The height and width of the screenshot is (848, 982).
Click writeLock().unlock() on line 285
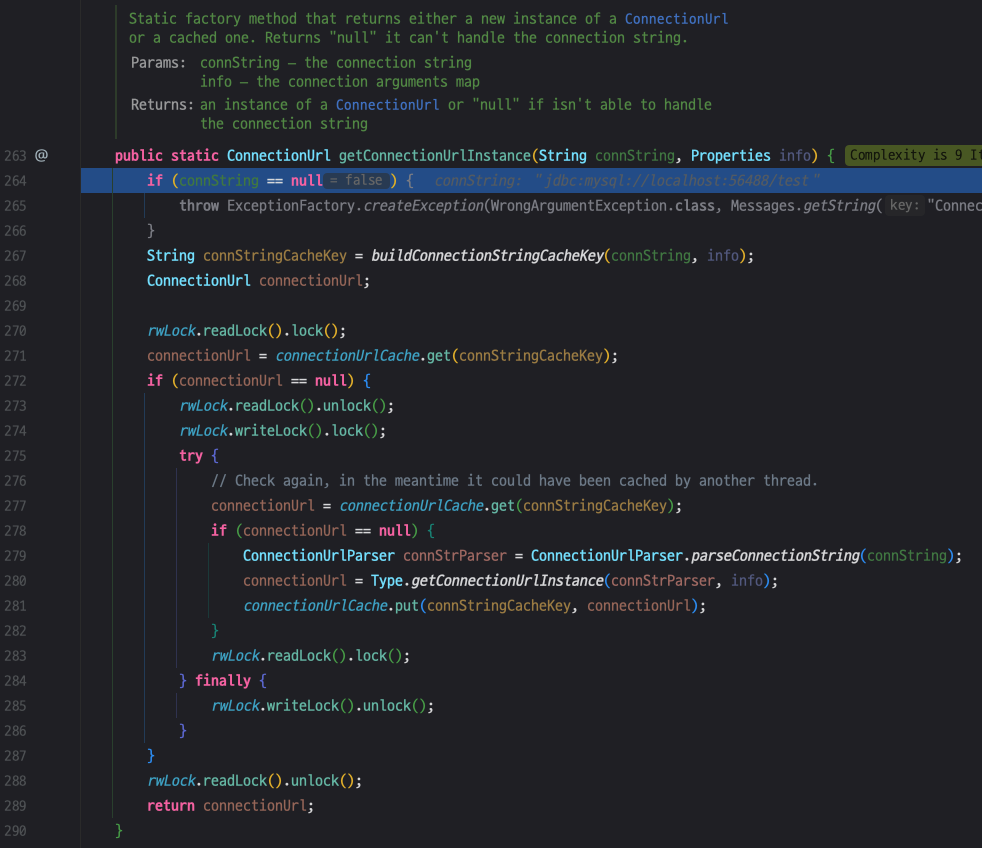(346, 705)
